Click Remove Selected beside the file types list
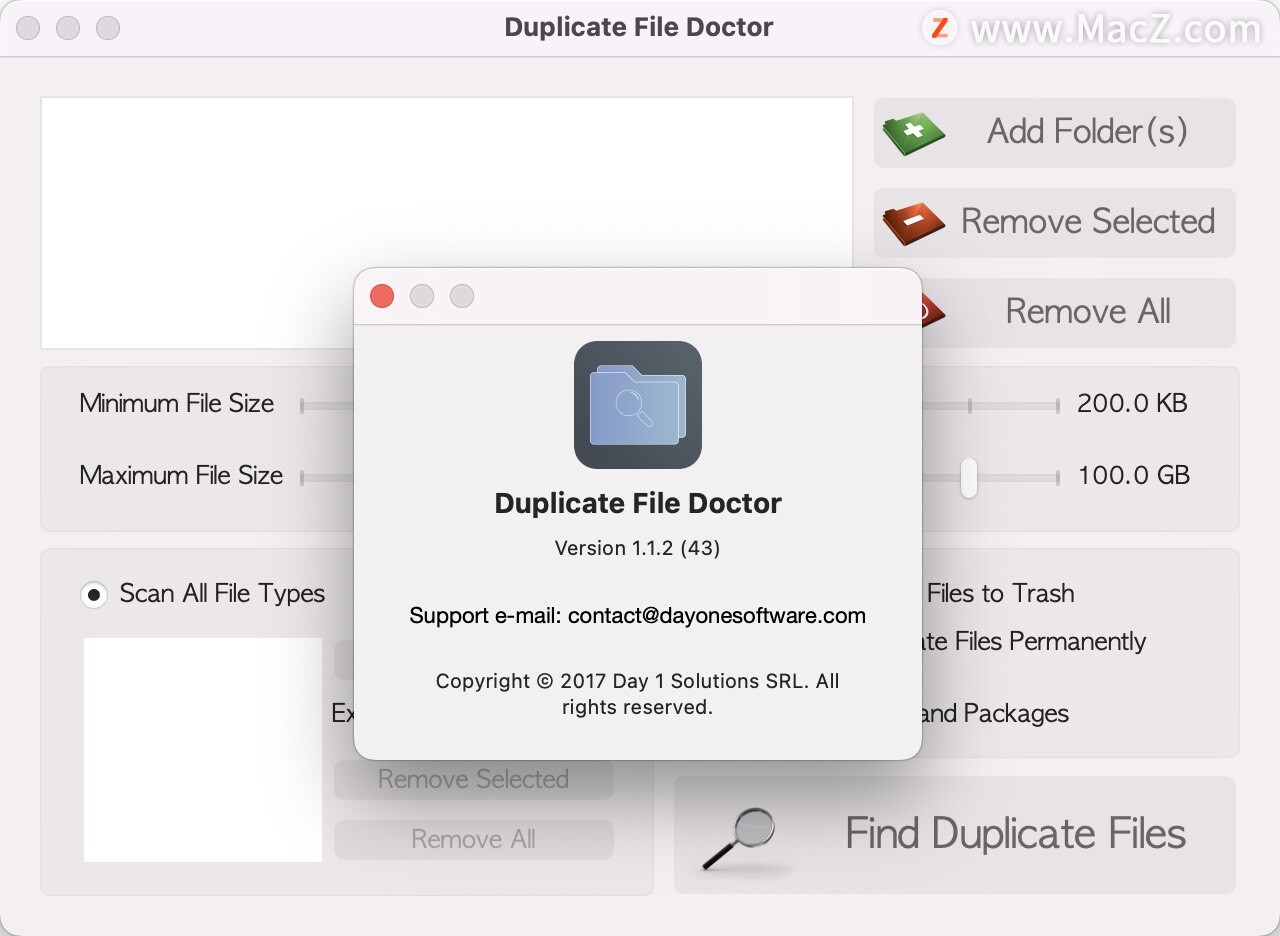Image resolution: width=1280 pixels, height=936 pixels. pos(474,780)
